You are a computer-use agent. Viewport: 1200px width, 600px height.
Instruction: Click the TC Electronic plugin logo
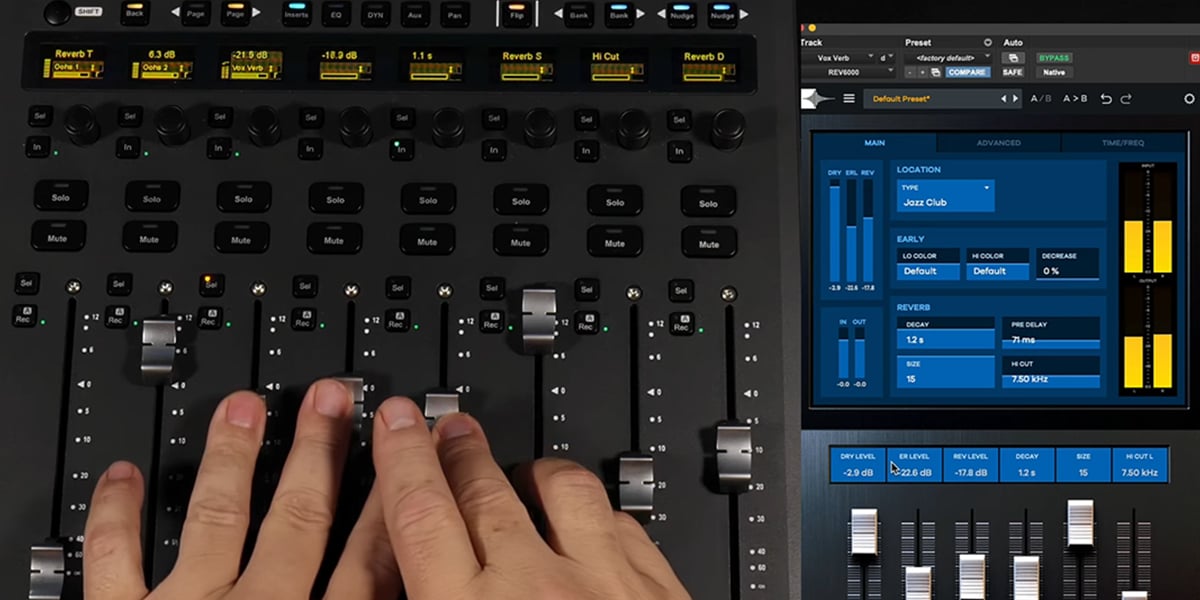(816, 97)
